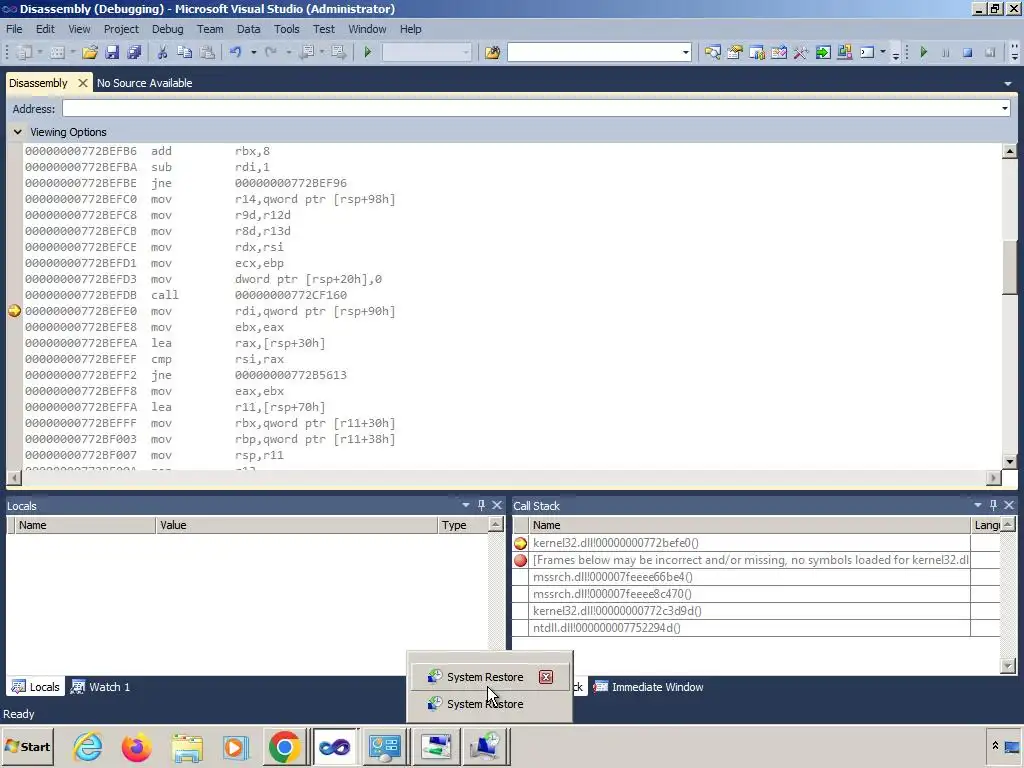
Task: Select call stack frame kernel32.dll!00000000772c3d9d()
Action: tap(751, 611)
